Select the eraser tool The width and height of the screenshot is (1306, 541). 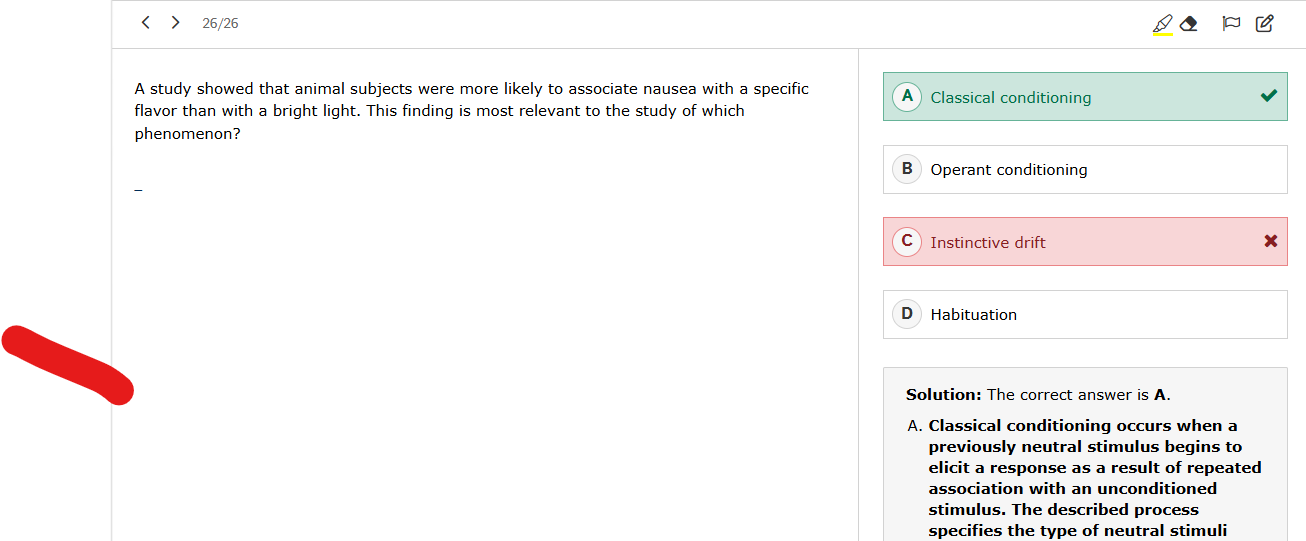point(1189,24)
